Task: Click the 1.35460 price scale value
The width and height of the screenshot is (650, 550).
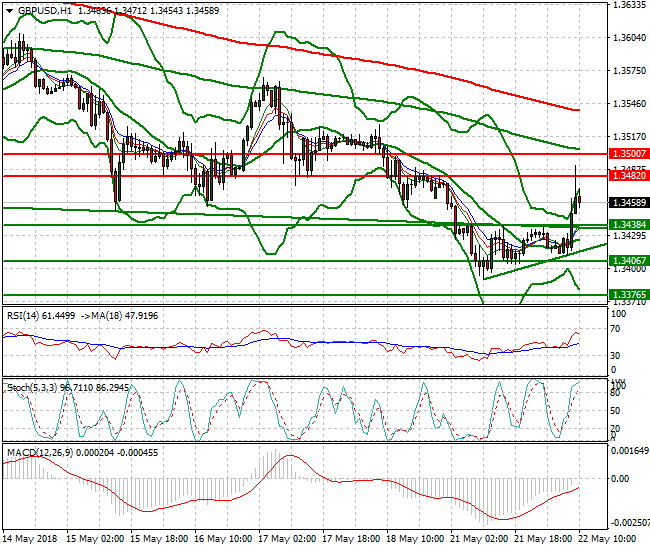Action: 629,103
